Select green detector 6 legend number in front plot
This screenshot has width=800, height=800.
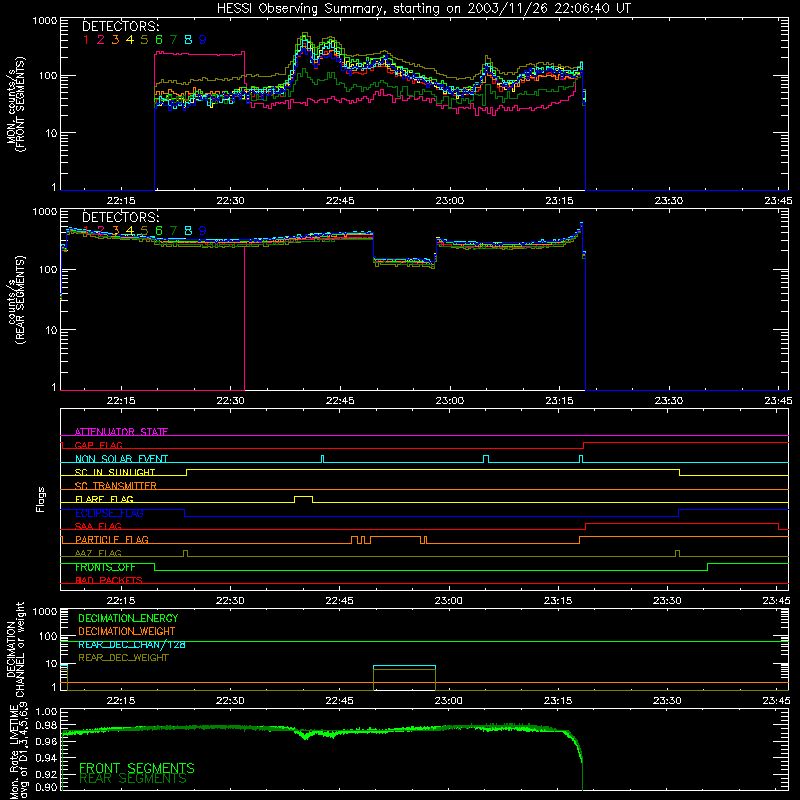click(159, 39)
